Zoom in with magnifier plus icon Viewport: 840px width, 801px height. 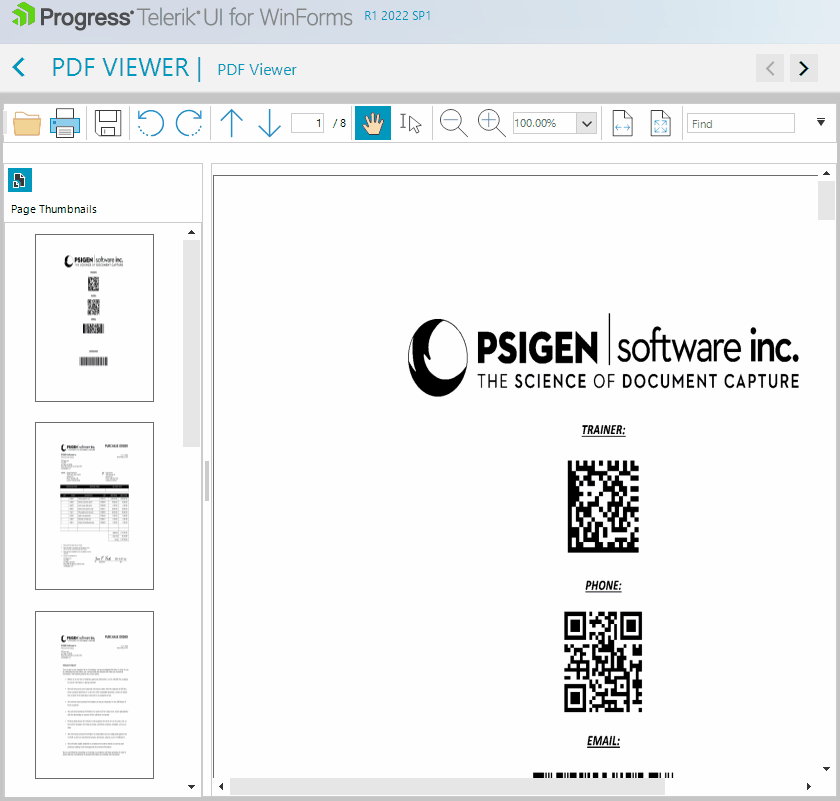[x=491, y=123]
